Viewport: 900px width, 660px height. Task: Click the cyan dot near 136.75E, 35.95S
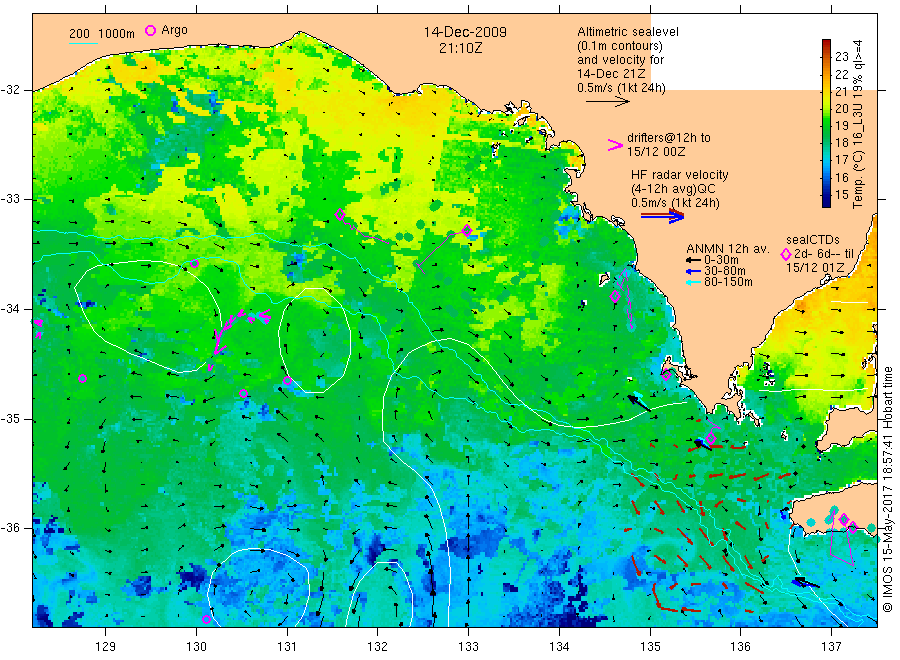pyautogui.click(x=810, y=522)
